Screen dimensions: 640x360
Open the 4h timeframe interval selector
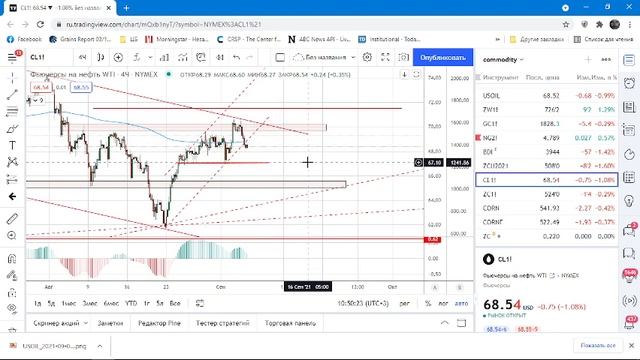pyautogui.click(x=82, y=58)
